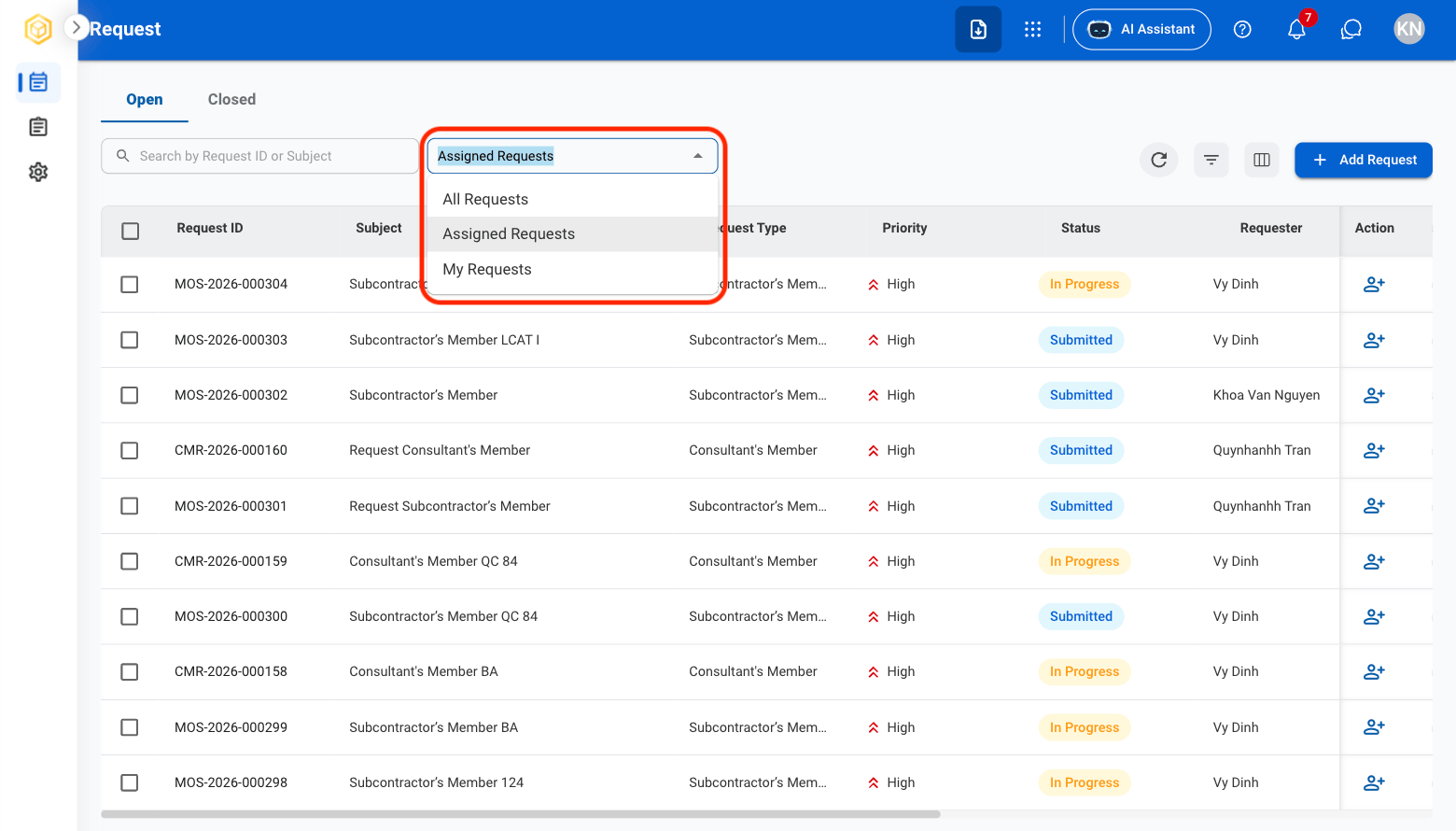The image size is (1456, 831).
Task: Open the chat messages icon
Action: coord(1351,29)
